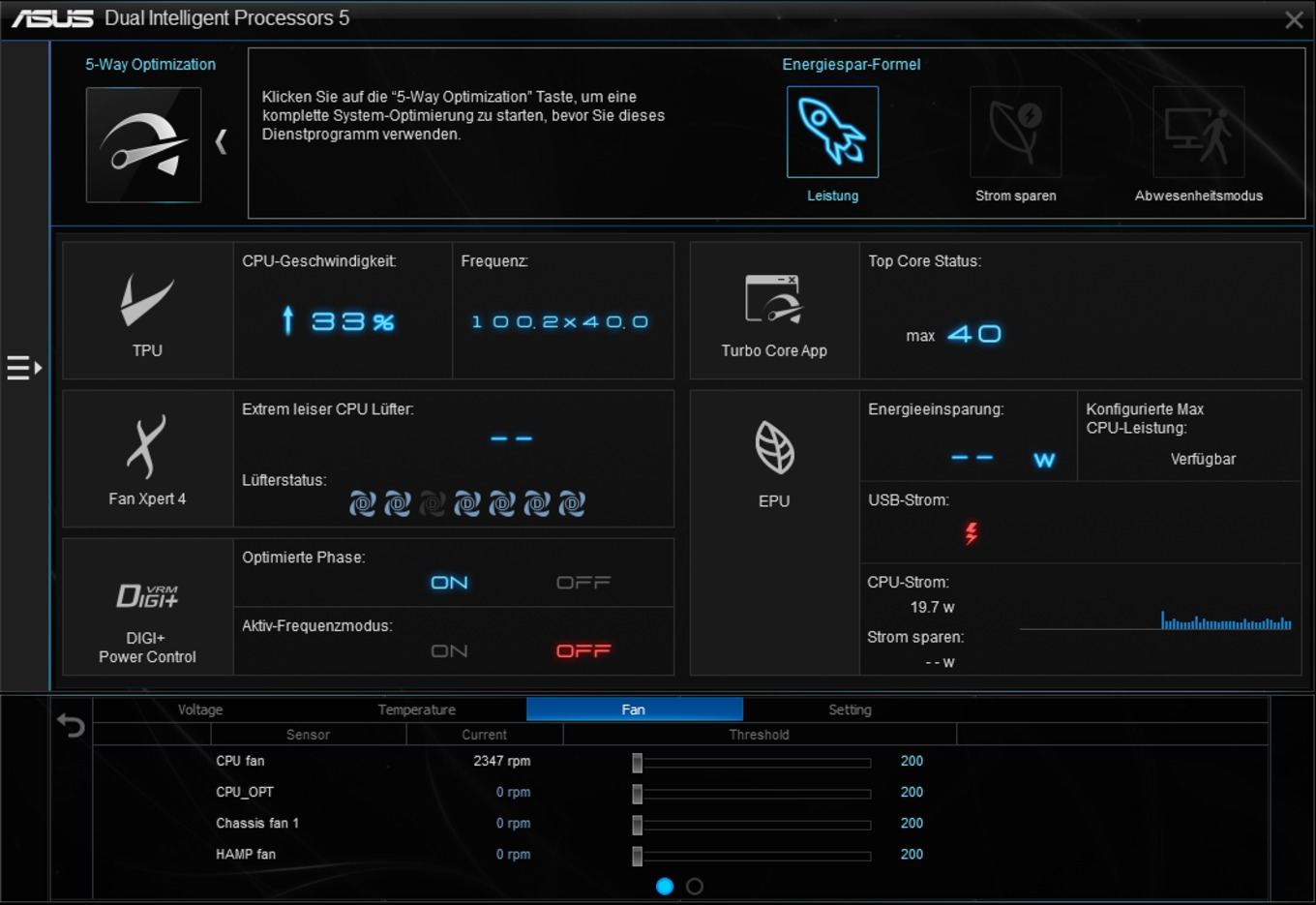This screenshot has width=1316, height=905.
Task: Click the back arrow in monitor panel
Action: 71,724
